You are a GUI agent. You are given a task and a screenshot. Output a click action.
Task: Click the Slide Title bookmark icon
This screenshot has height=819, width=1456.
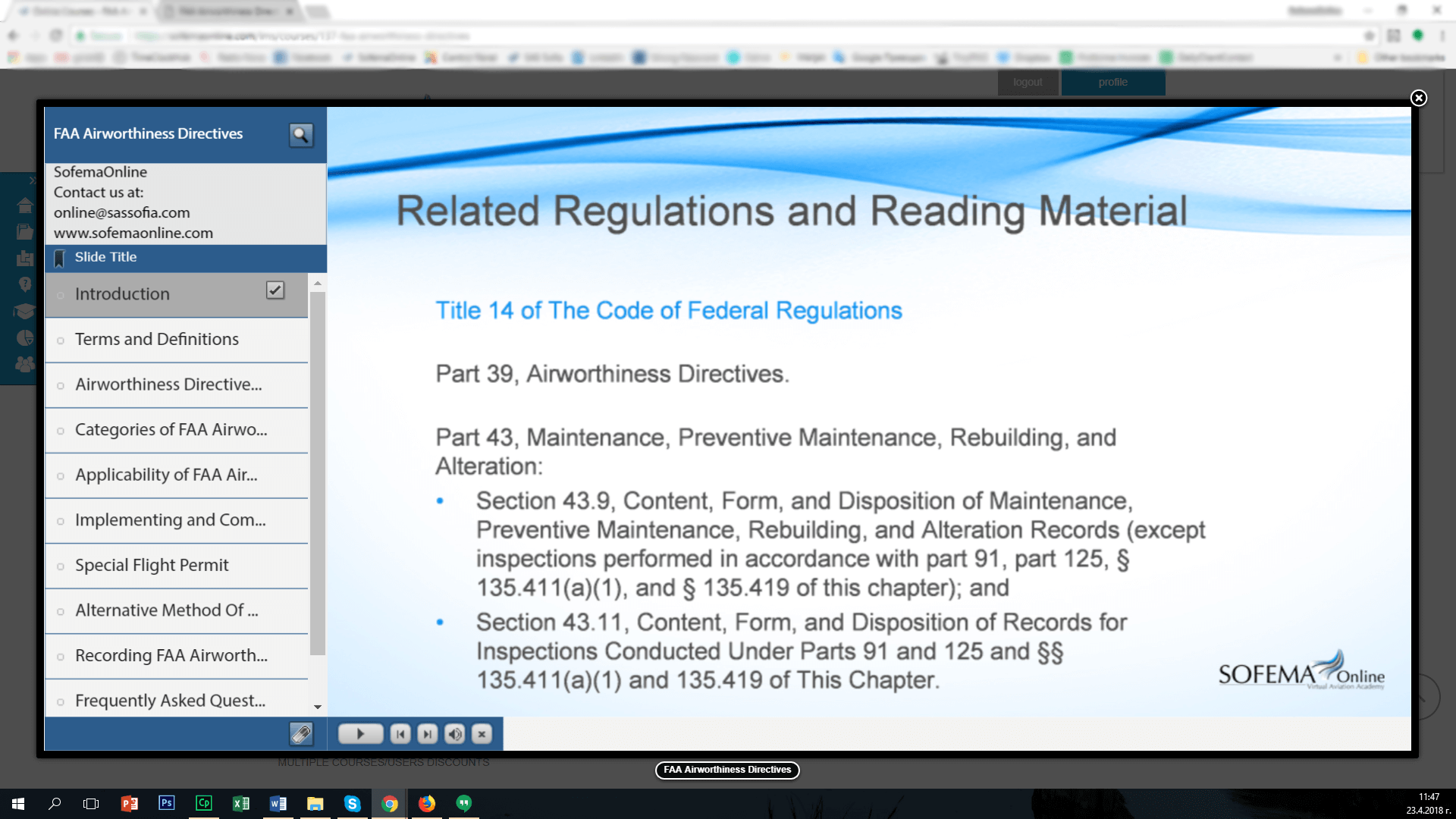[x=60, y=258]
